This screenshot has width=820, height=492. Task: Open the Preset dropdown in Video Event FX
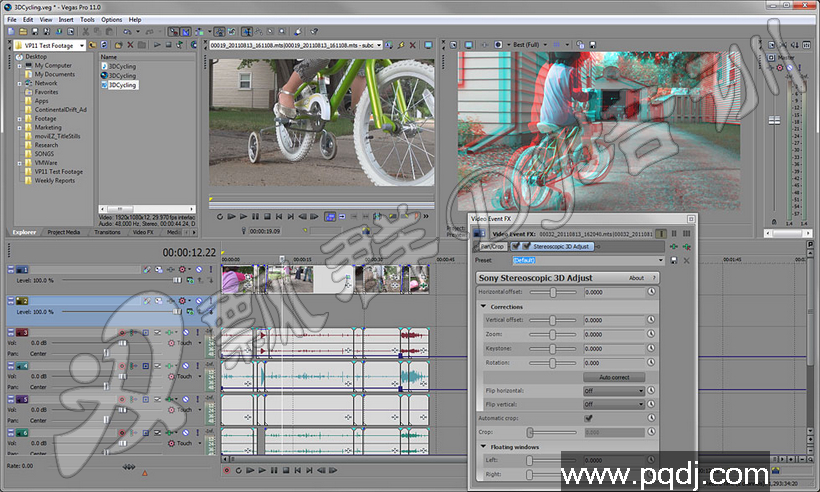(x=660, y=260)
